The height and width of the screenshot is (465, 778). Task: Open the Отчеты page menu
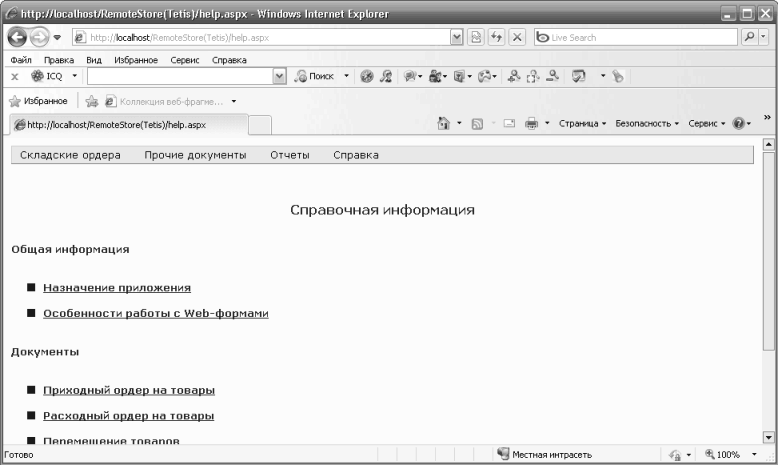tap(290, 155)
